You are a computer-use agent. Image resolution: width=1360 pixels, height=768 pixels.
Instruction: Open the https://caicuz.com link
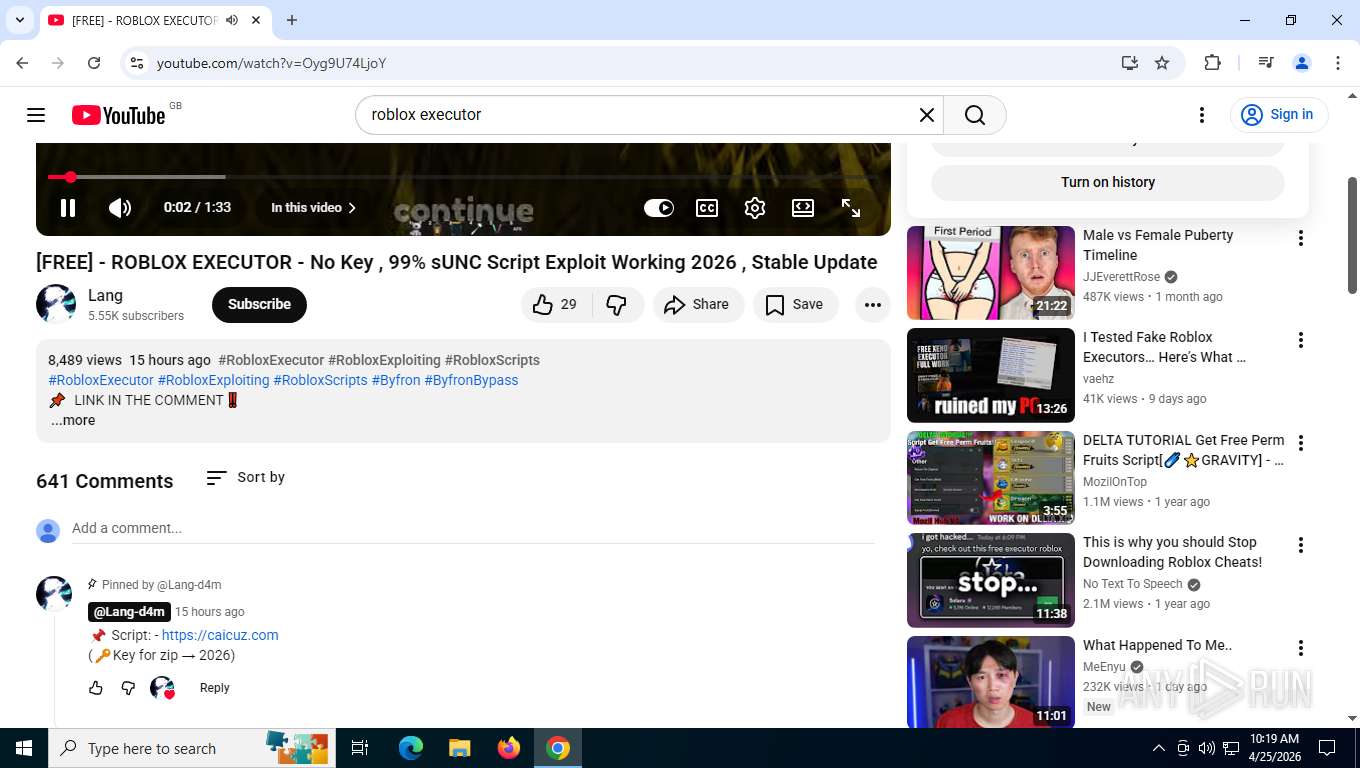tap(220, 635)
